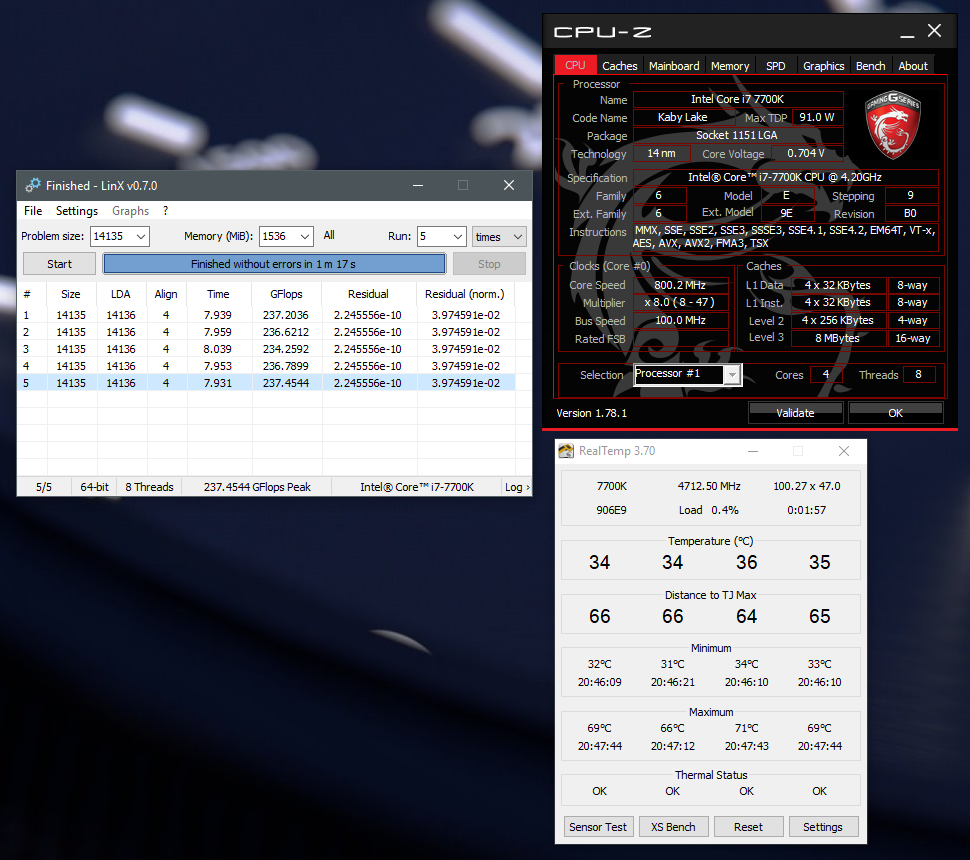Select the highlighted run row 237.4544 GFlops
This screenshot has height=860, width=970.
(x=266, y=383)
